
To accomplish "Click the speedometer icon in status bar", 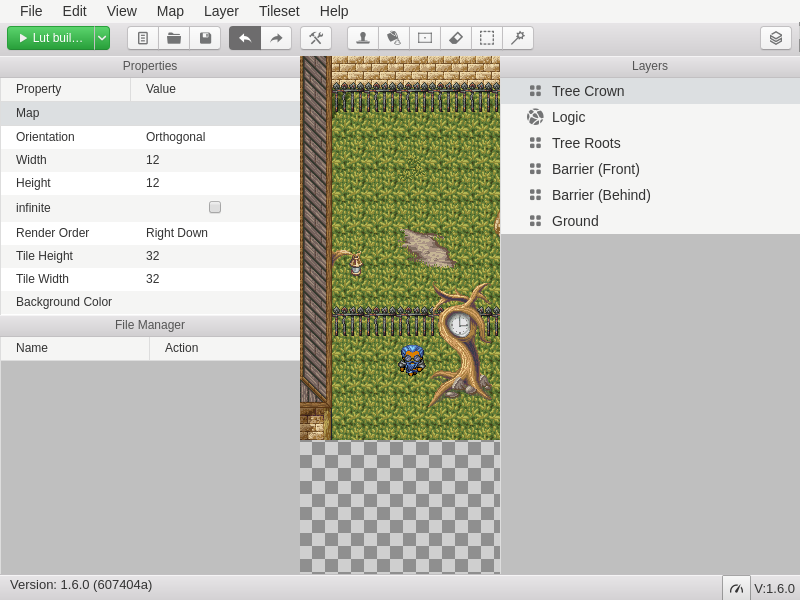I will click(x=736, y=588).
